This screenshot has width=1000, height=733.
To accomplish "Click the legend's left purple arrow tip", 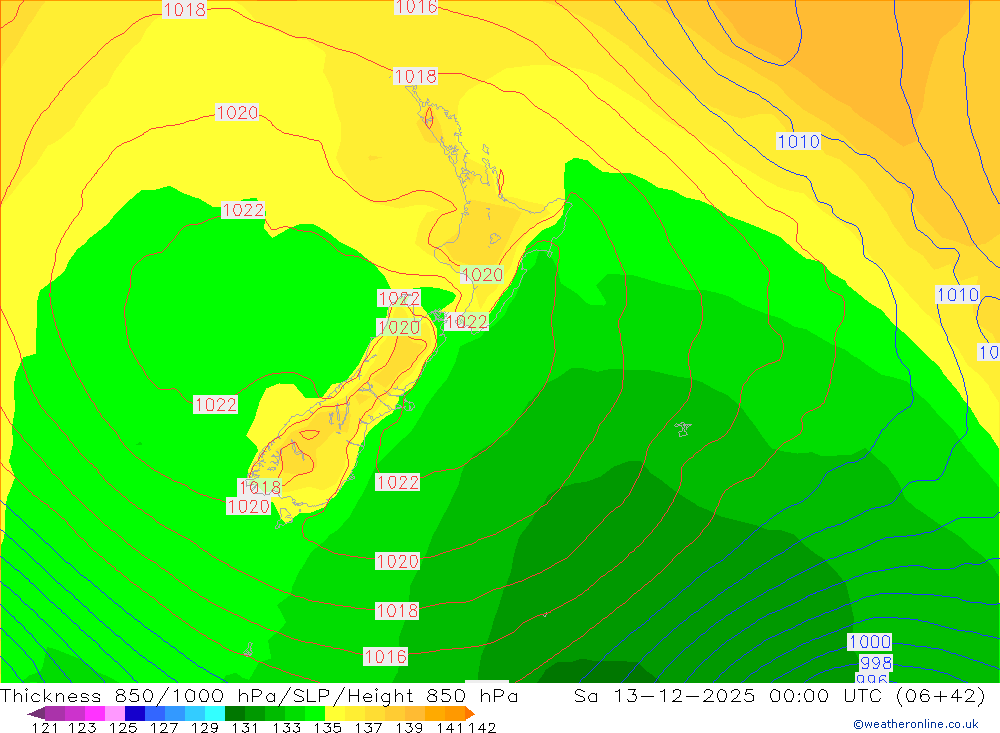I will tap(36, 713).
